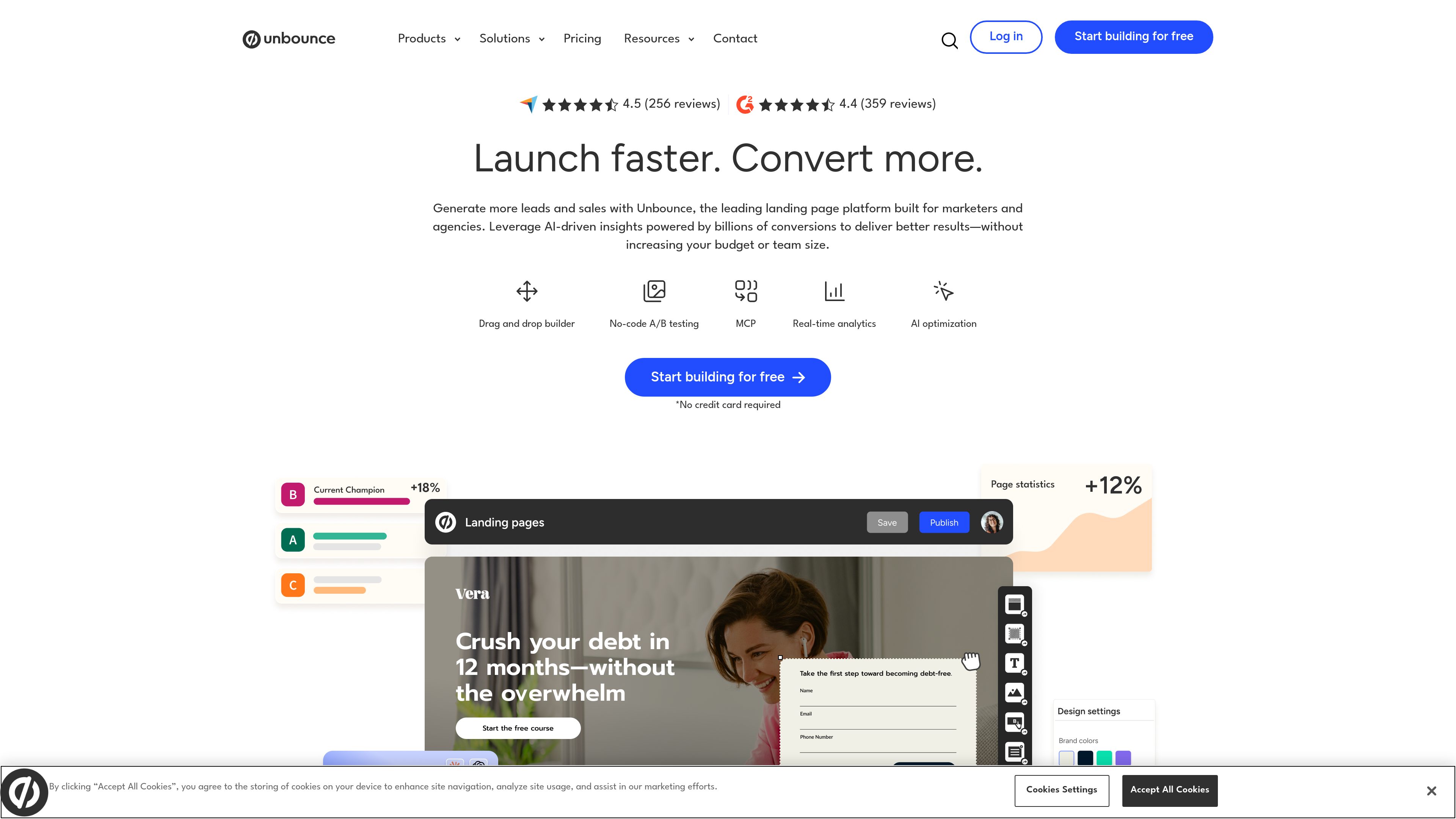Click Start the free course button
The image size is (1456, 819).
[518, 728]
